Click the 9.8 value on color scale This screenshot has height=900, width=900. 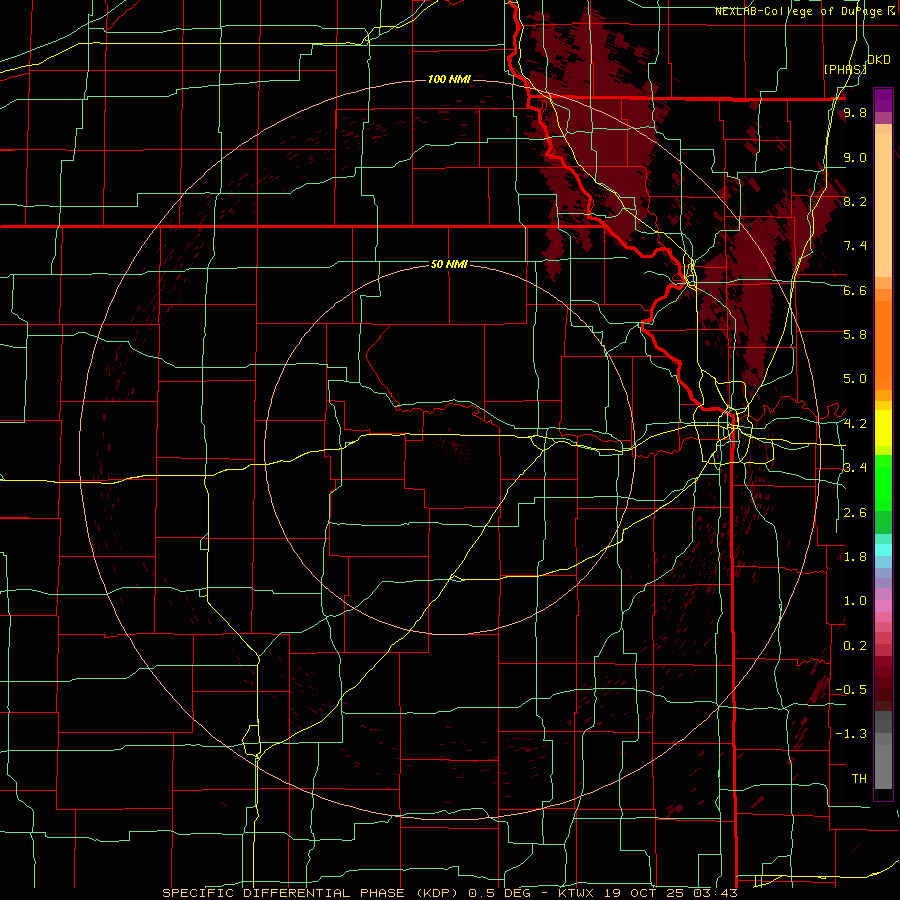tap(855, 112)
